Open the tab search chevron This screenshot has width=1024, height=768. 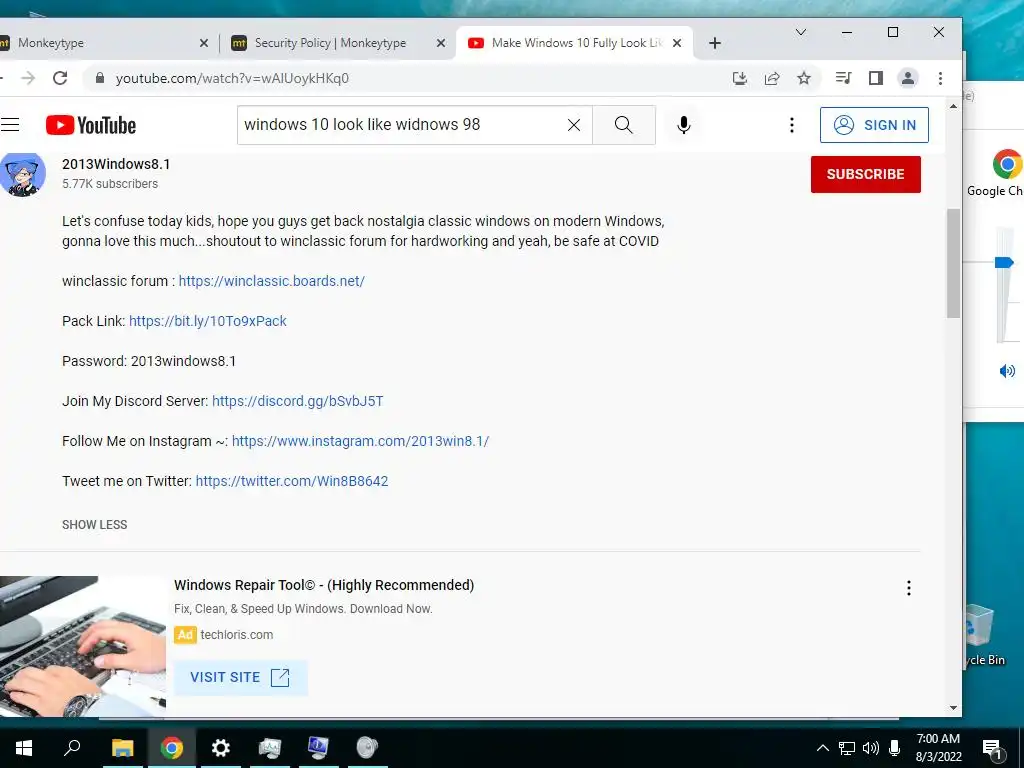801,32
